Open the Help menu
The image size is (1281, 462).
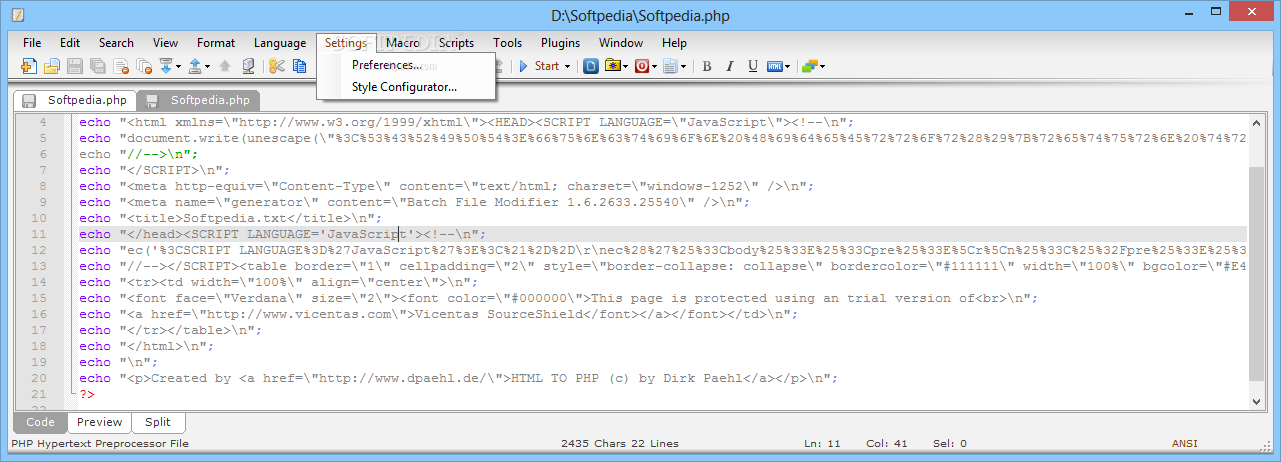coord(674,43)
